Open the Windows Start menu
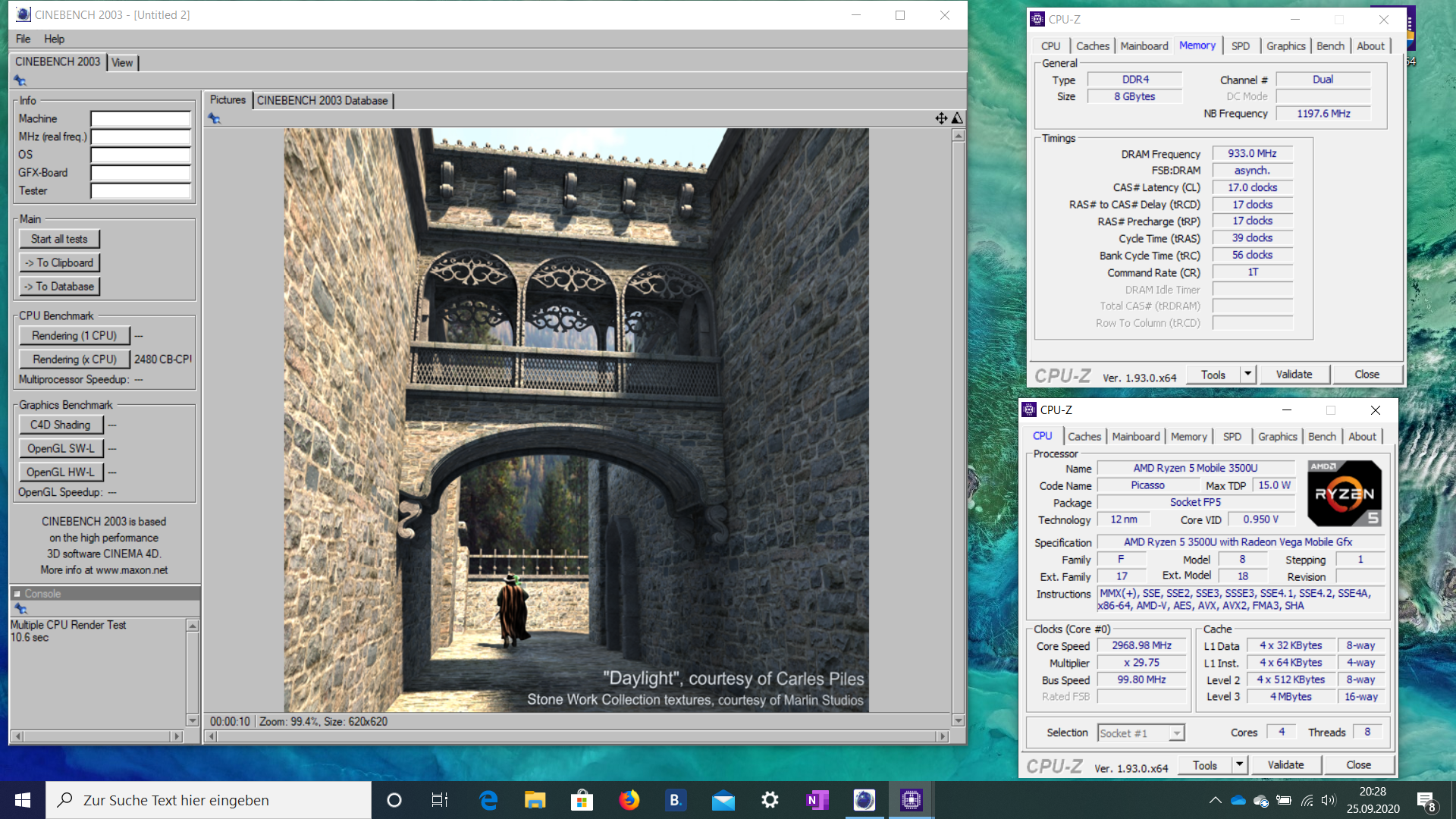The height and width of the screenshot is (819, 1456). [x=23, y=800]
